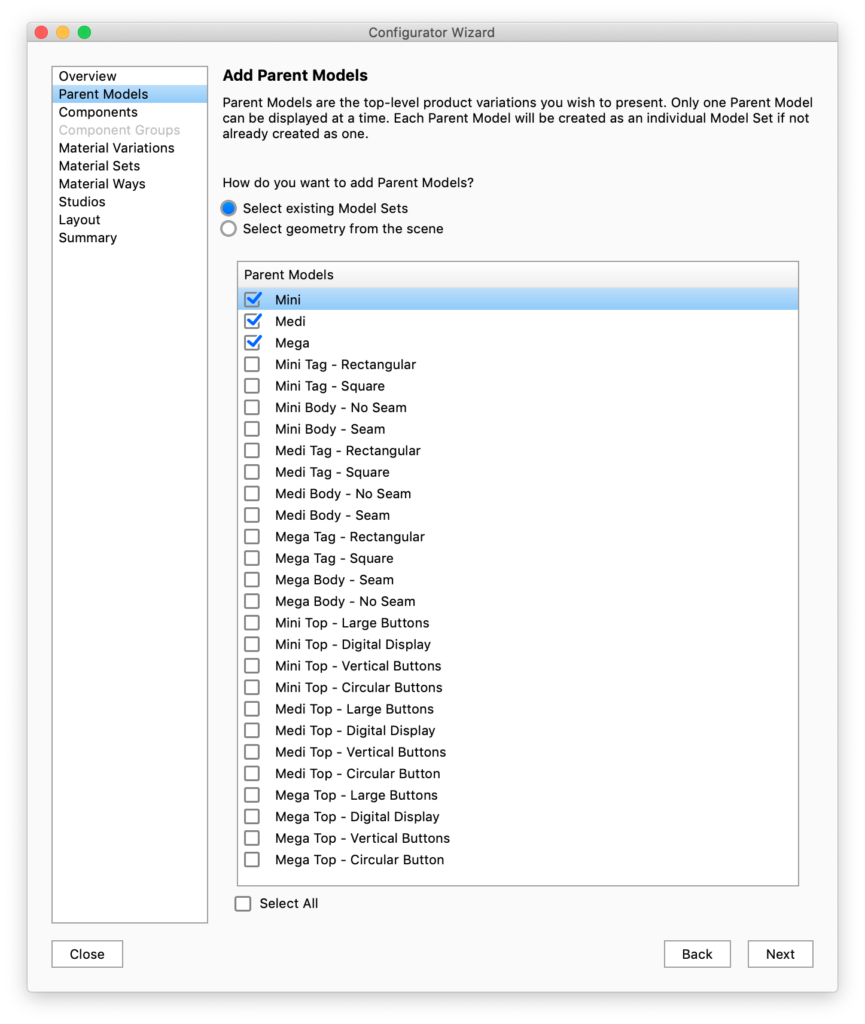Viewport: 865px width, 1024px height.
Task: Check the Mega Body - No Seam checkbox
Action: point(252,601)
